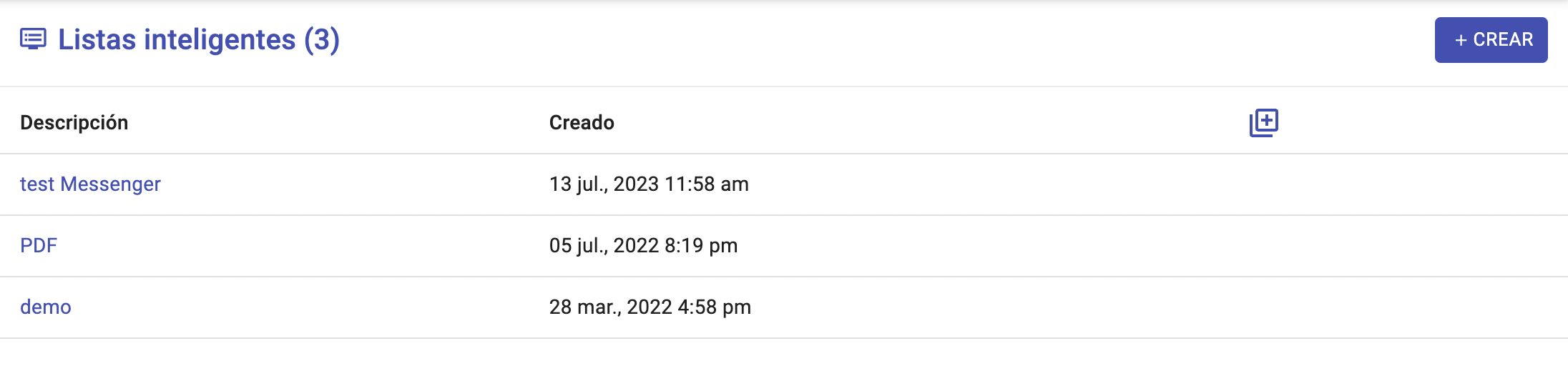Click the 13 jul., 2023 date
The image size is (1568, 366).
[605, 184]
